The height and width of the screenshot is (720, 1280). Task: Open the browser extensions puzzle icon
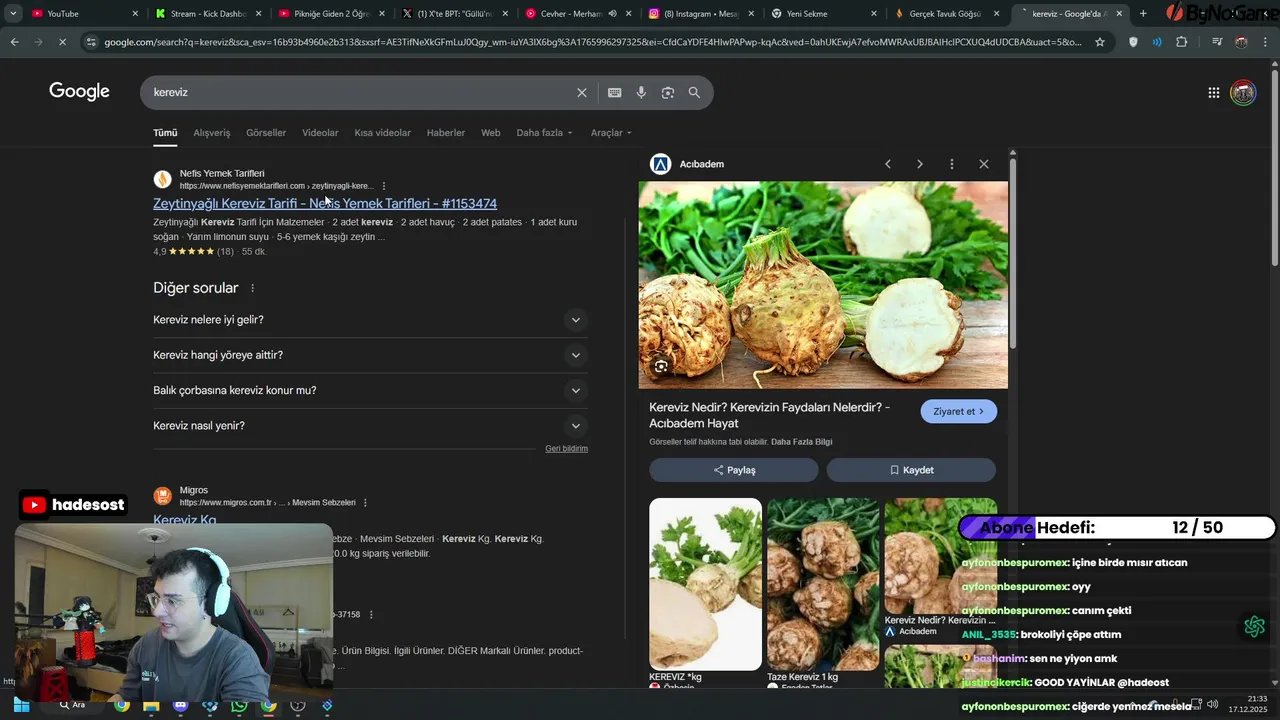(1181, 42)
